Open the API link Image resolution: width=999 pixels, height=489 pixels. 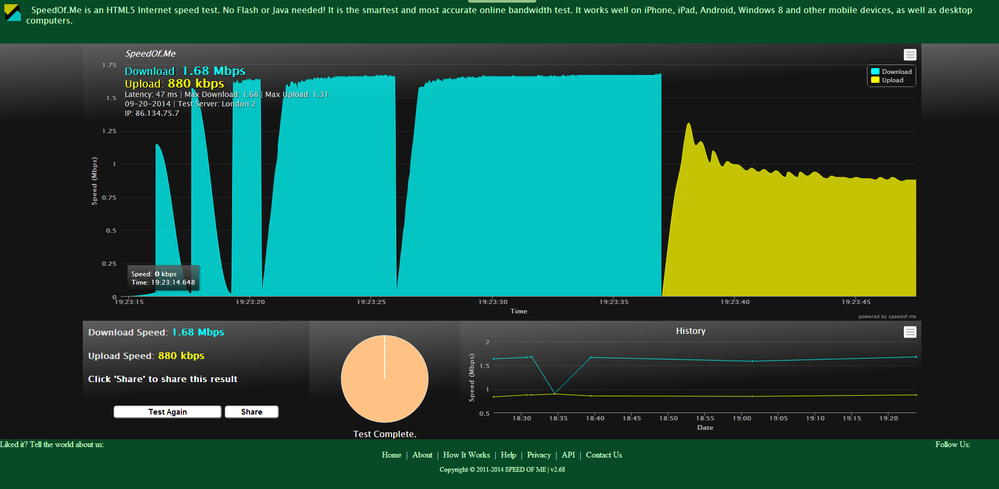coord(568,455)
